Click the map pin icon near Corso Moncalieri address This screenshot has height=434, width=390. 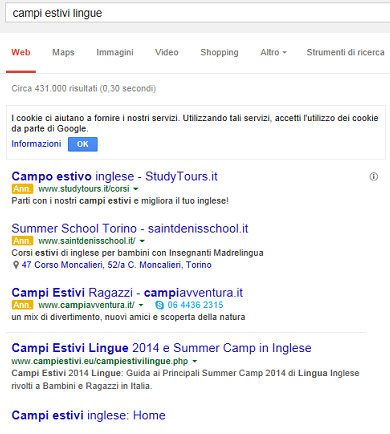pyautogui.click(x=15, y=265)
